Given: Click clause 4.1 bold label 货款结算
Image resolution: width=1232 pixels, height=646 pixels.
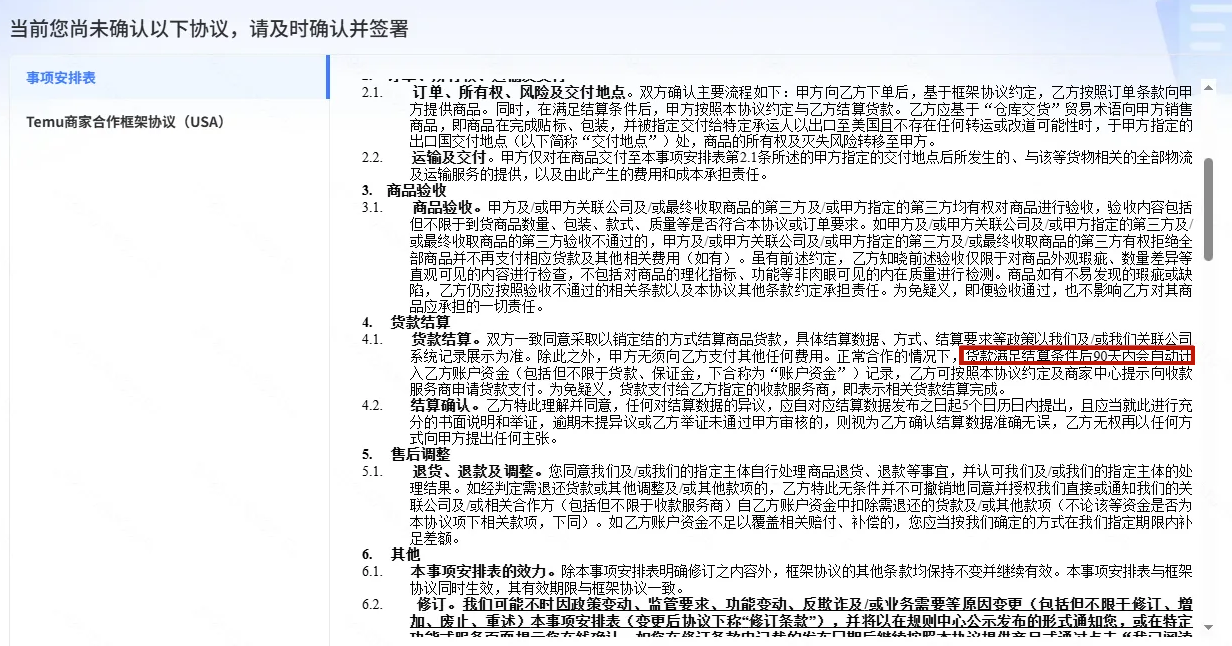Looking at the screenshot, I should click(445, 339).
